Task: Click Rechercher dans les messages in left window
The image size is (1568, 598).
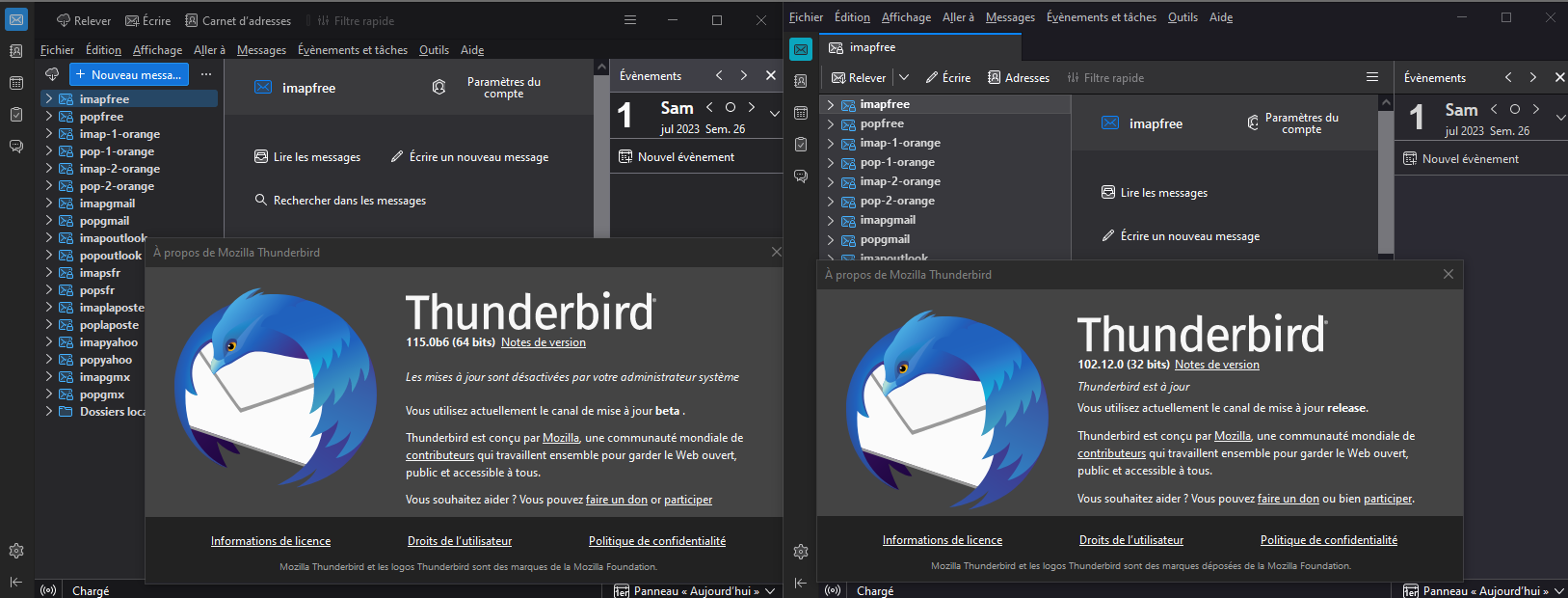Action: (340, 201)
